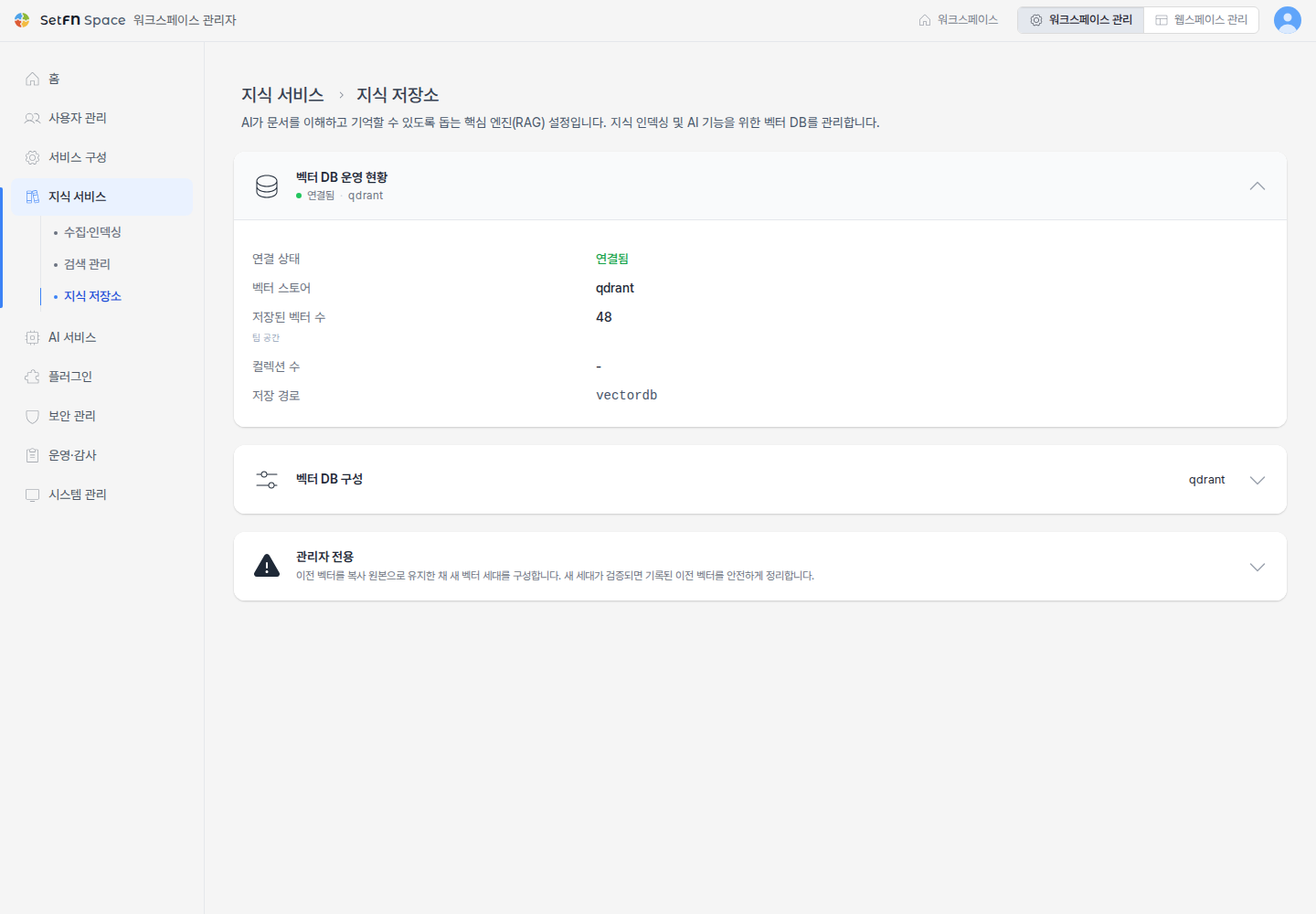Click the 플러그인 puzzle icon
The height and width of the screenshot is (914, 1316).
[33, 377]
